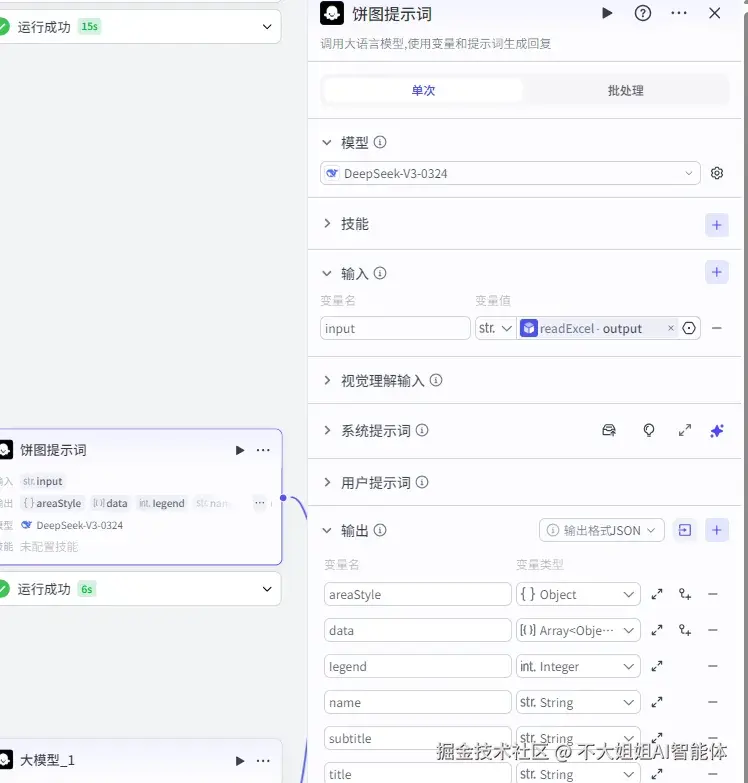Open the Integer type dropdown for legend
The width and height of the screenshot is (748, 783).
[x=578, y=666]
